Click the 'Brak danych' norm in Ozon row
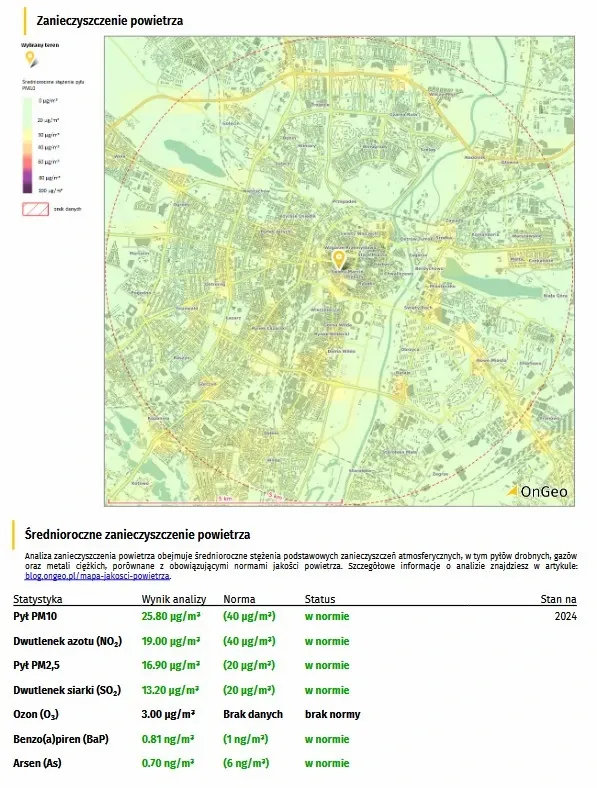This screenshot has width=597, height=788. coord(253,714)
